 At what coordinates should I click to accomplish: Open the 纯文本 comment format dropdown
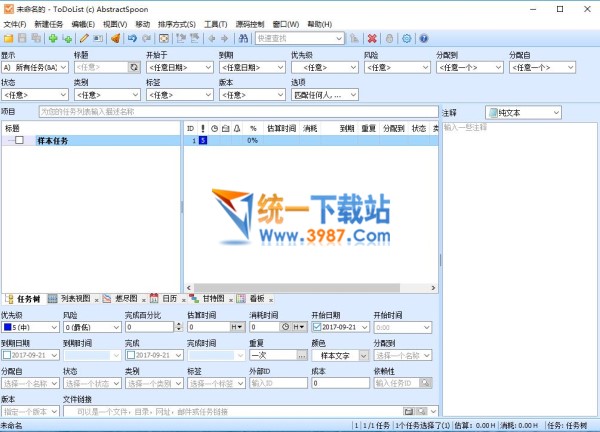[x=523, y=112]
